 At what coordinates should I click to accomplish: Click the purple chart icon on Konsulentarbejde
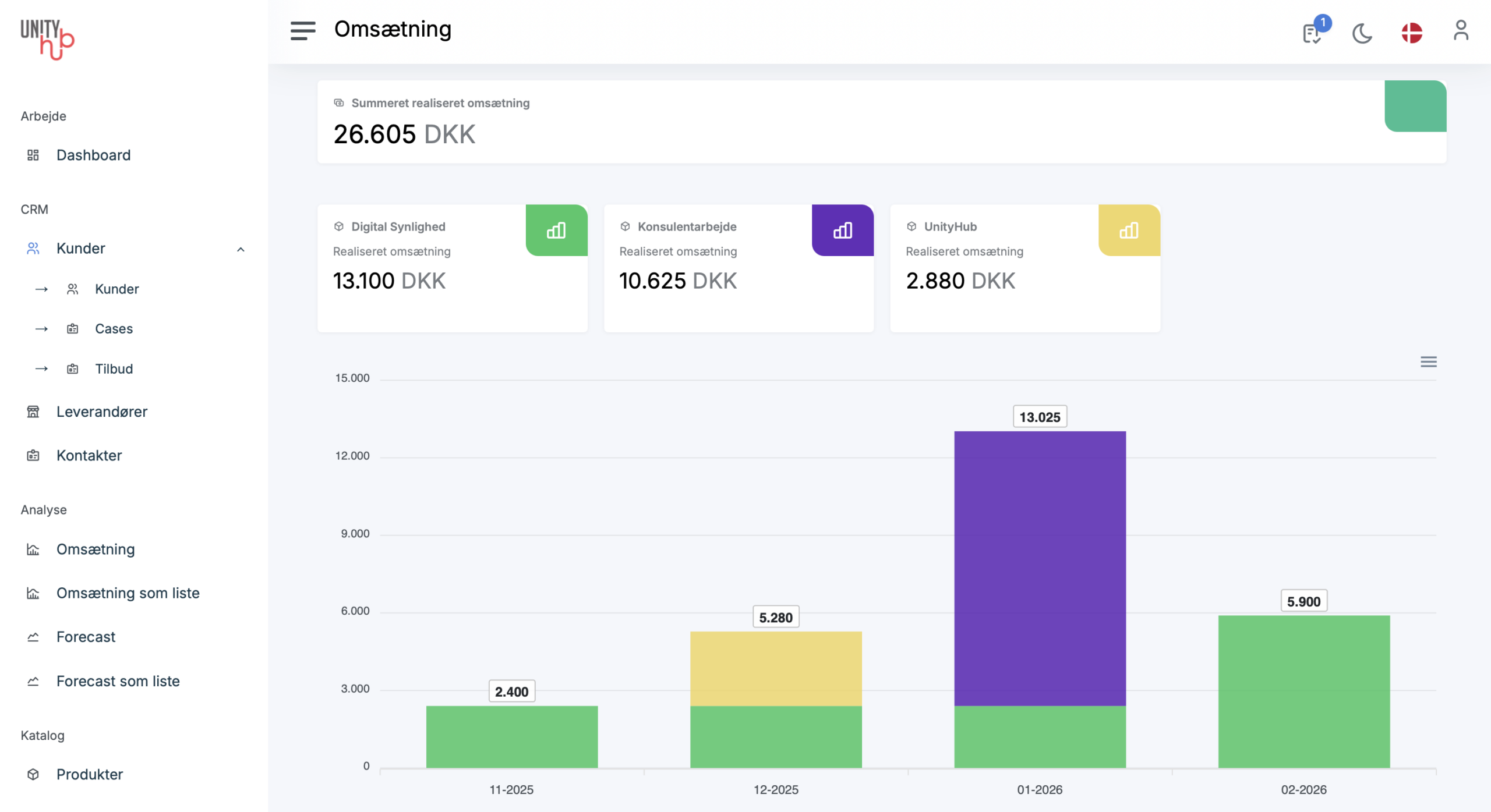842,231
